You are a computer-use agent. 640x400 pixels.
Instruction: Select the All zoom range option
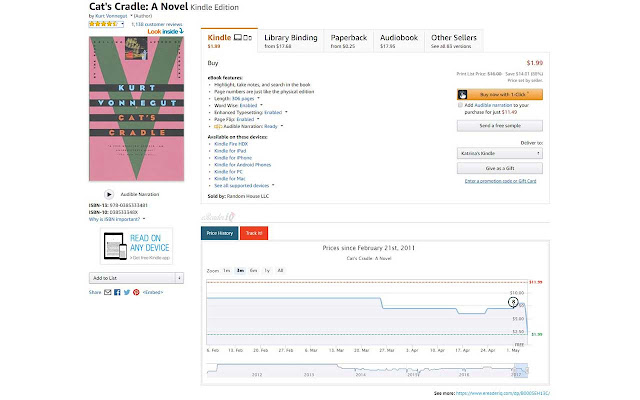pos(280,270)
